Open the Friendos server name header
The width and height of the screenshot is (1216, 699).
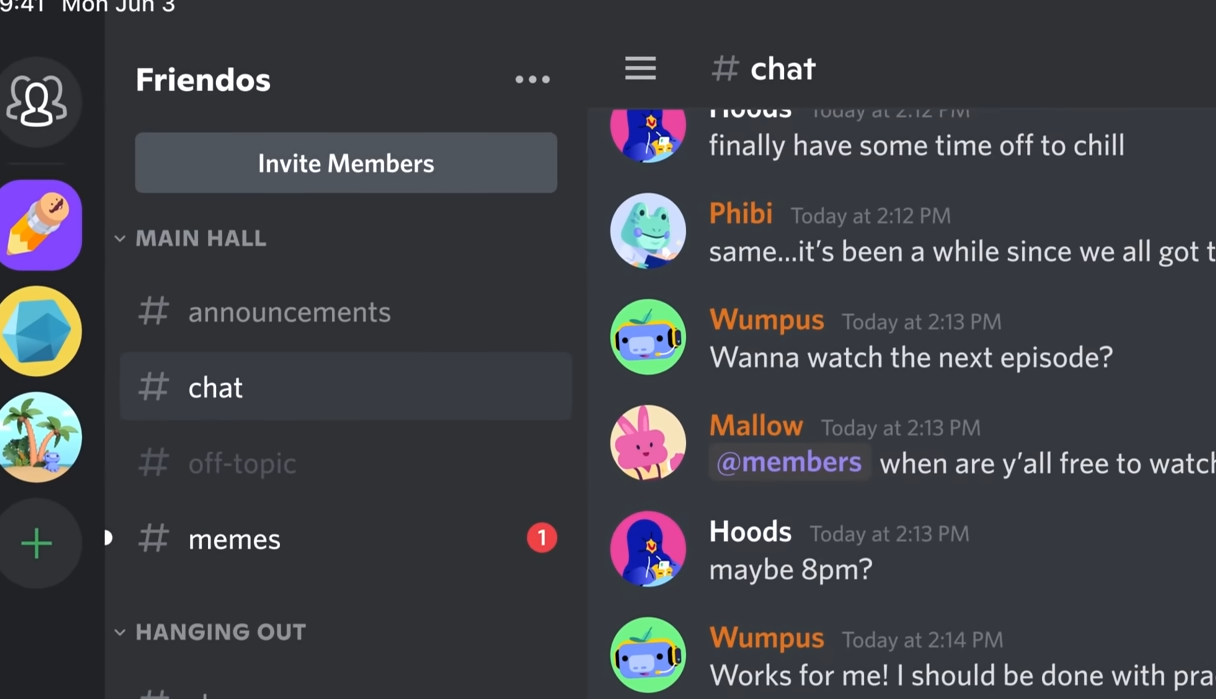click(x=203, y=80)
